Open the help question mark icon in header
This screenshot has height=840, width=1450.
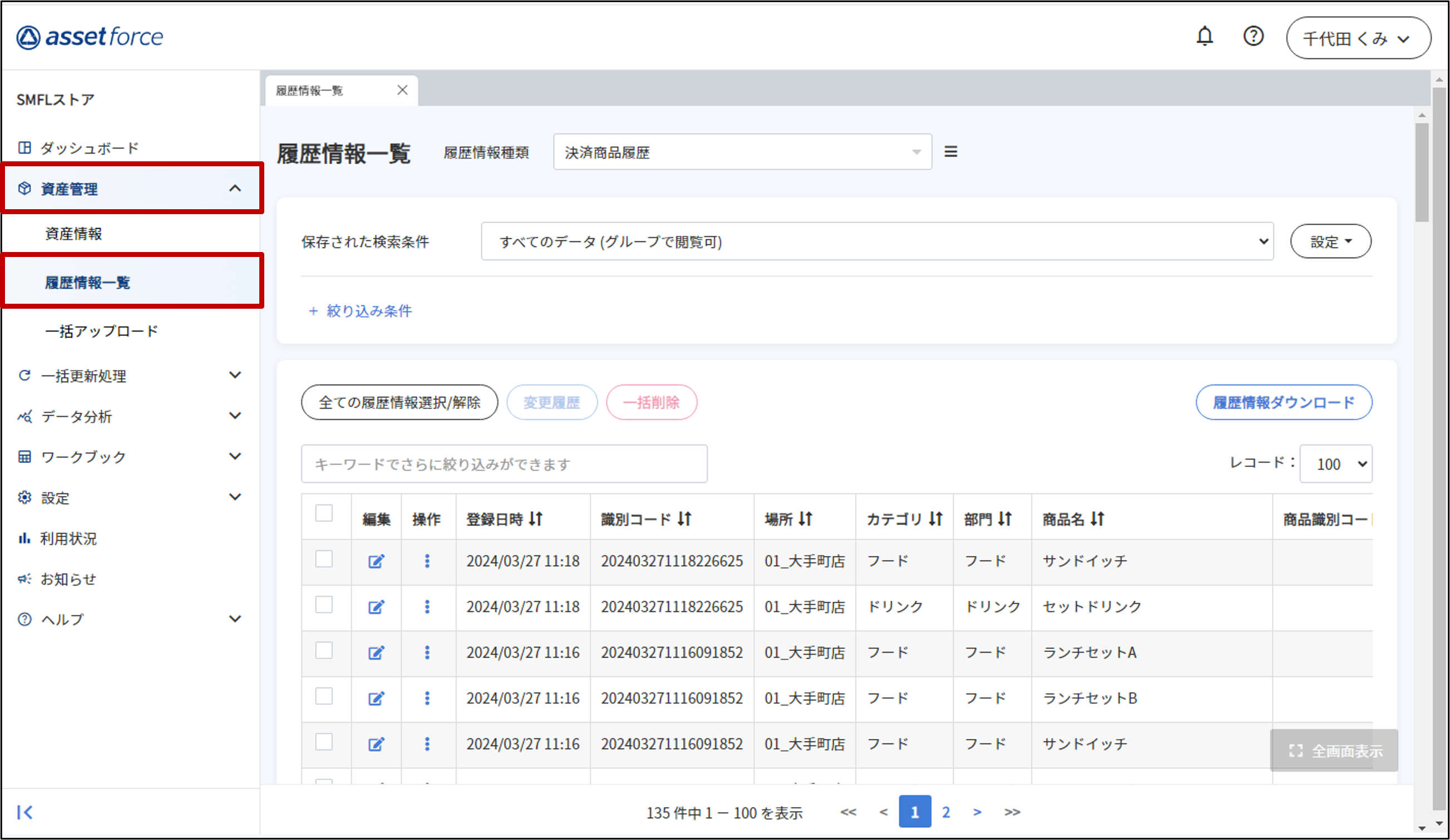tap(1252, 37)
